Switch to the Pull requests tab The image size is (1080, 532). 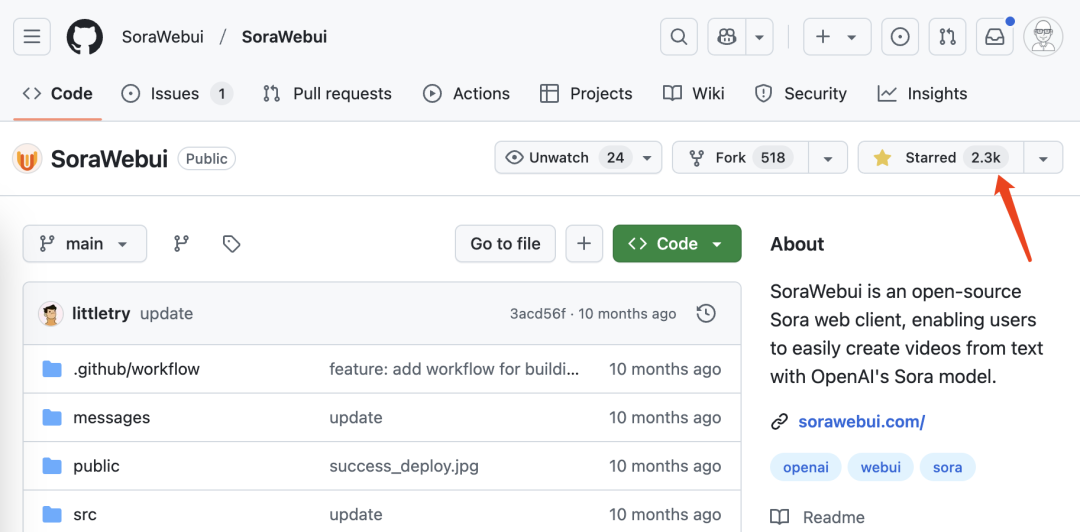(x=327, y=94)
